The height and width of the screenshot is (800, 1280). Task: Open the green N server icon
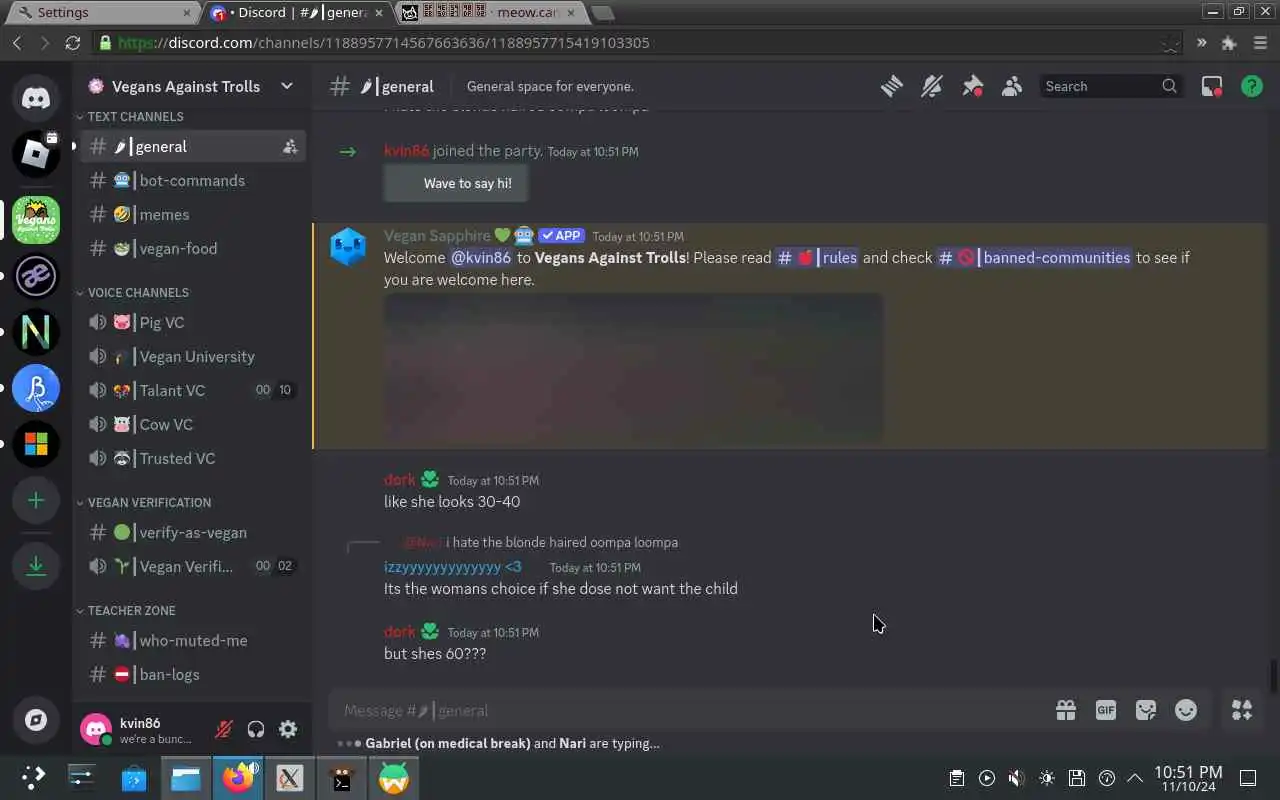point(36,332)
